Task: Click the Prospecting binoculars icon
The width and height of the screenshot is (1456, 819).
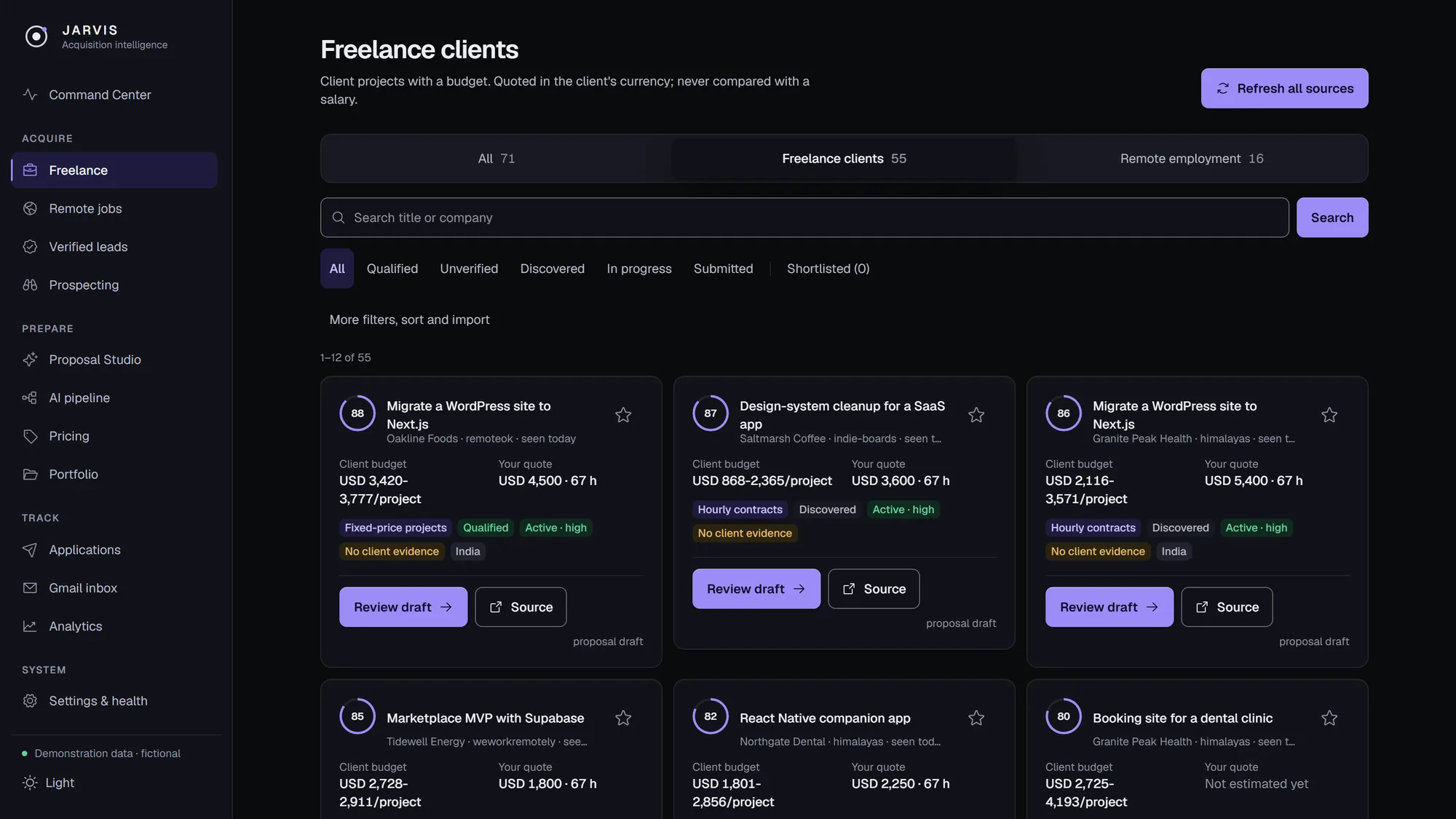Action: 30,285
